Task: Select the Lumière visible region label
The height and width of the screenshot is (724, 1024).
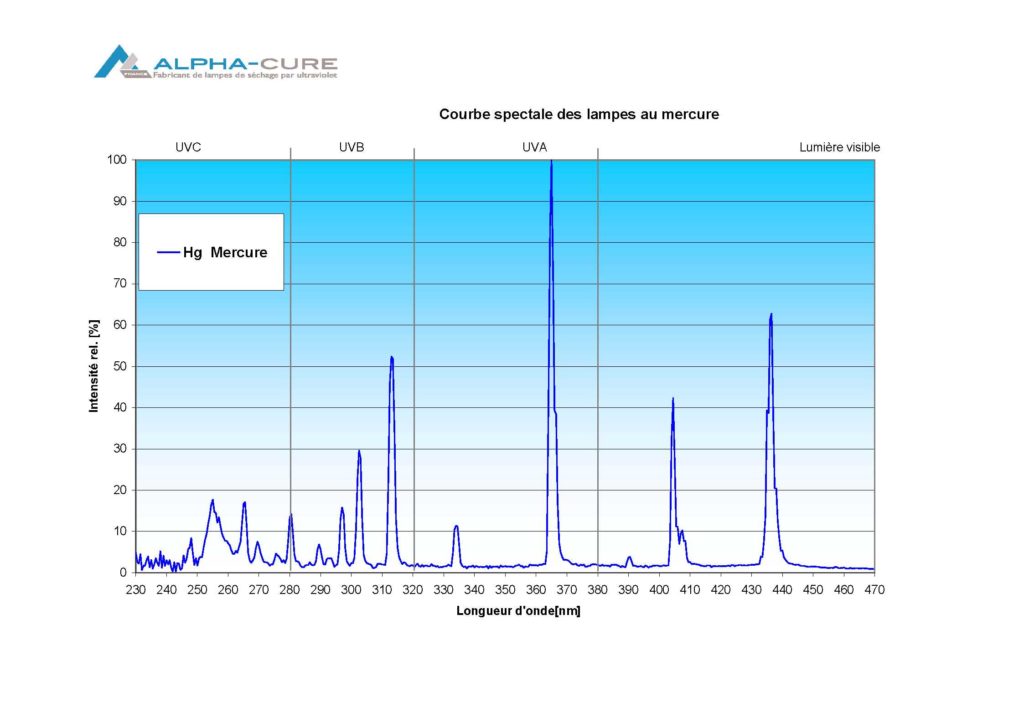Action: tap(839, 147)
